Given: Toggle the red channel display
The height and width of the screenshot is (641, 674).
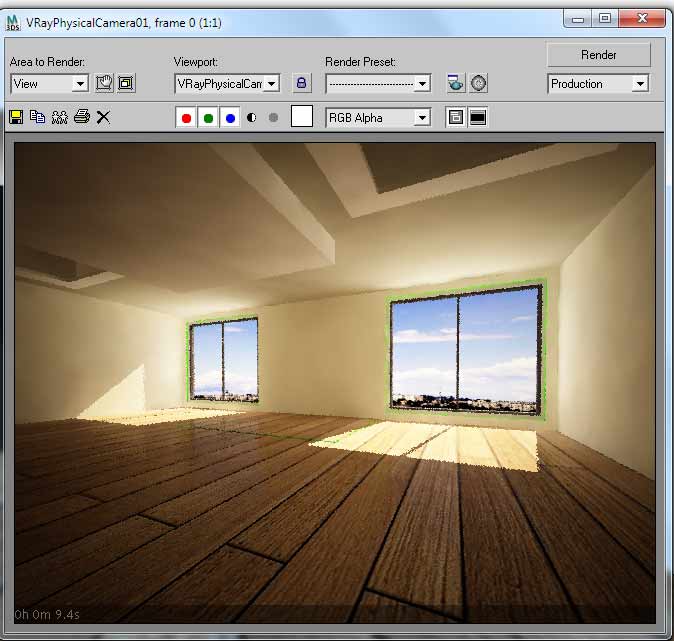Looking at the screenshot, I should (x=187, y=118).
